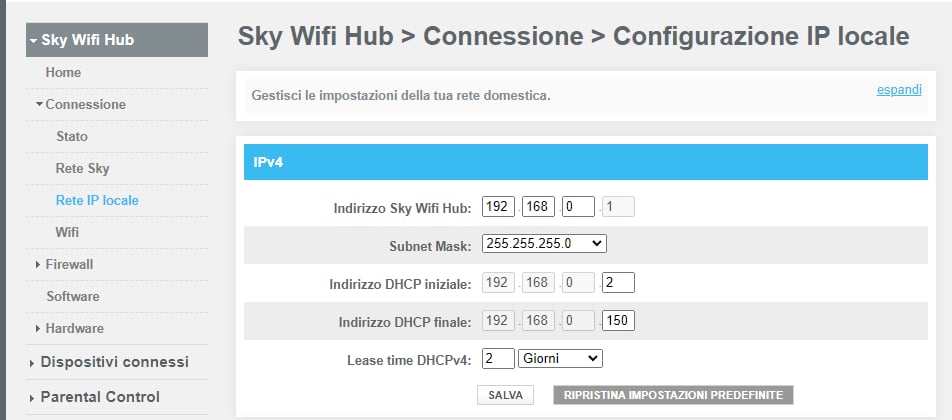Go to Rete Sky page

click(x=83, y=168)
